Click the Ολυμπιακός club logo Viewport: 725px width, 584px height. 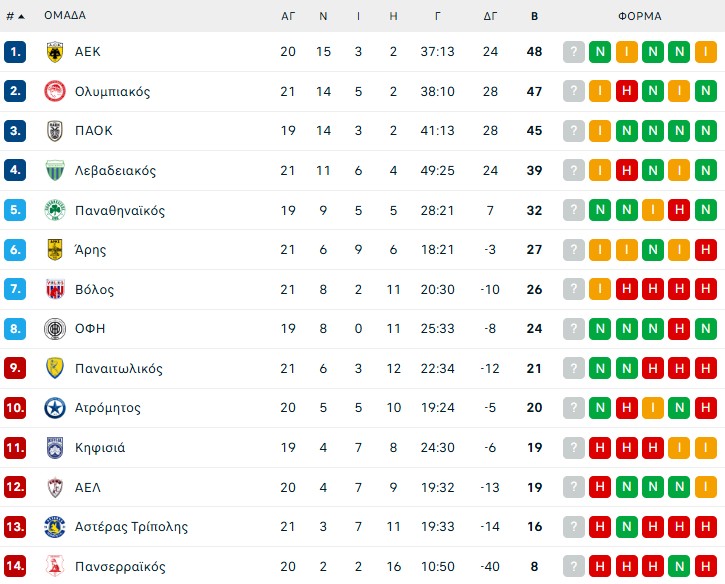54,92
